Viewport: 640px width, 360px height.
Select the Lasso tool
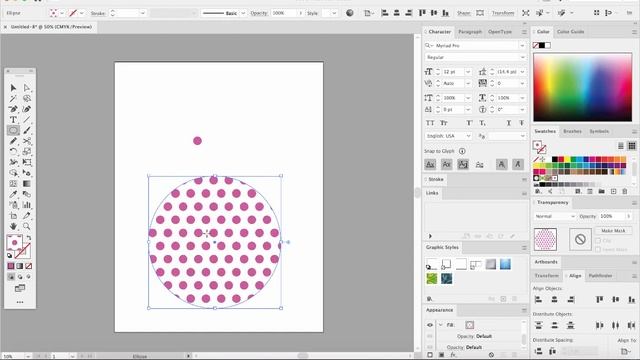click(x=27, y=98)
